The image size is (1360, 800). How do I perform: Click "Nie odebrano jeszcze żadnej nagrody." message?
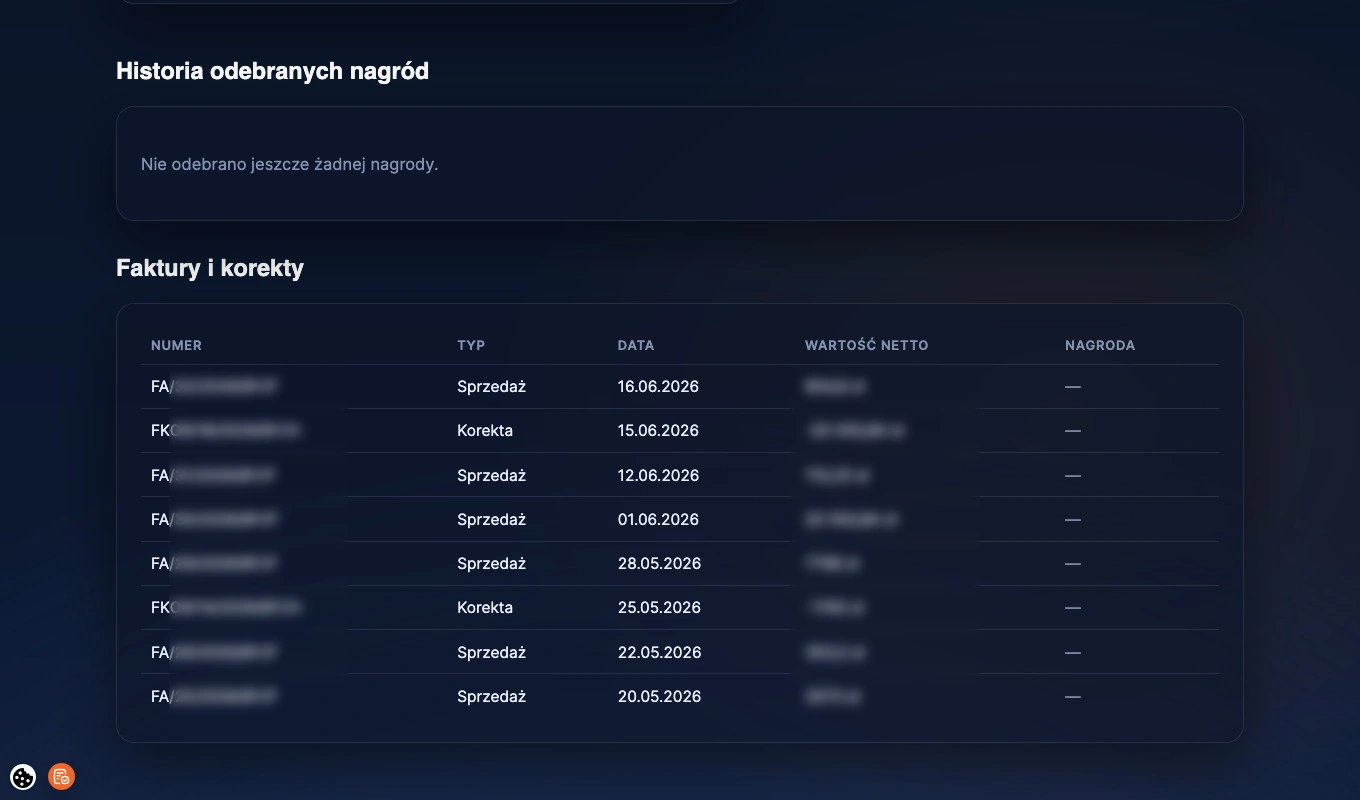290,164
